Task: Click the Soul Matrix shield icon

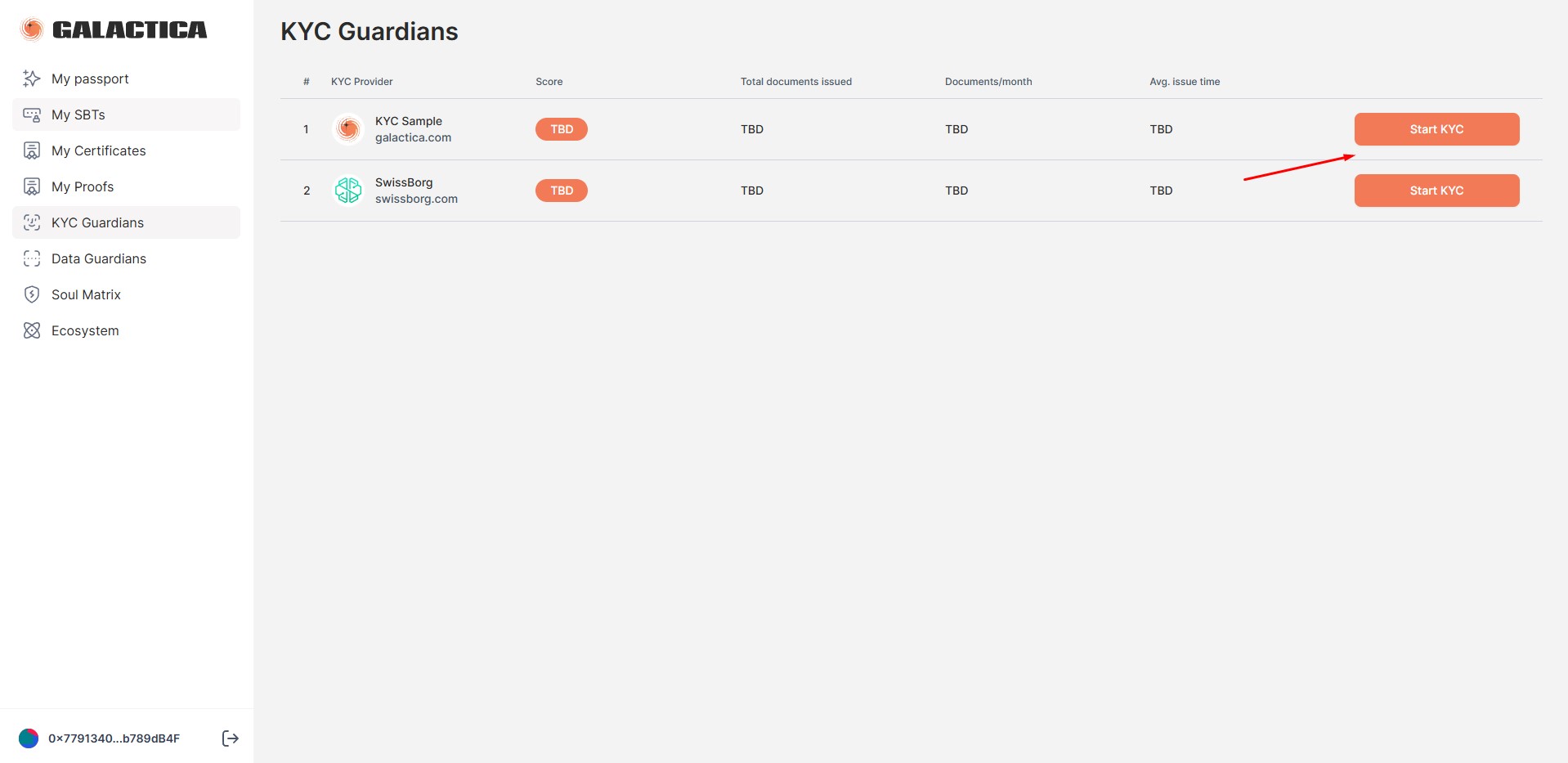Action: pos(32,294)
